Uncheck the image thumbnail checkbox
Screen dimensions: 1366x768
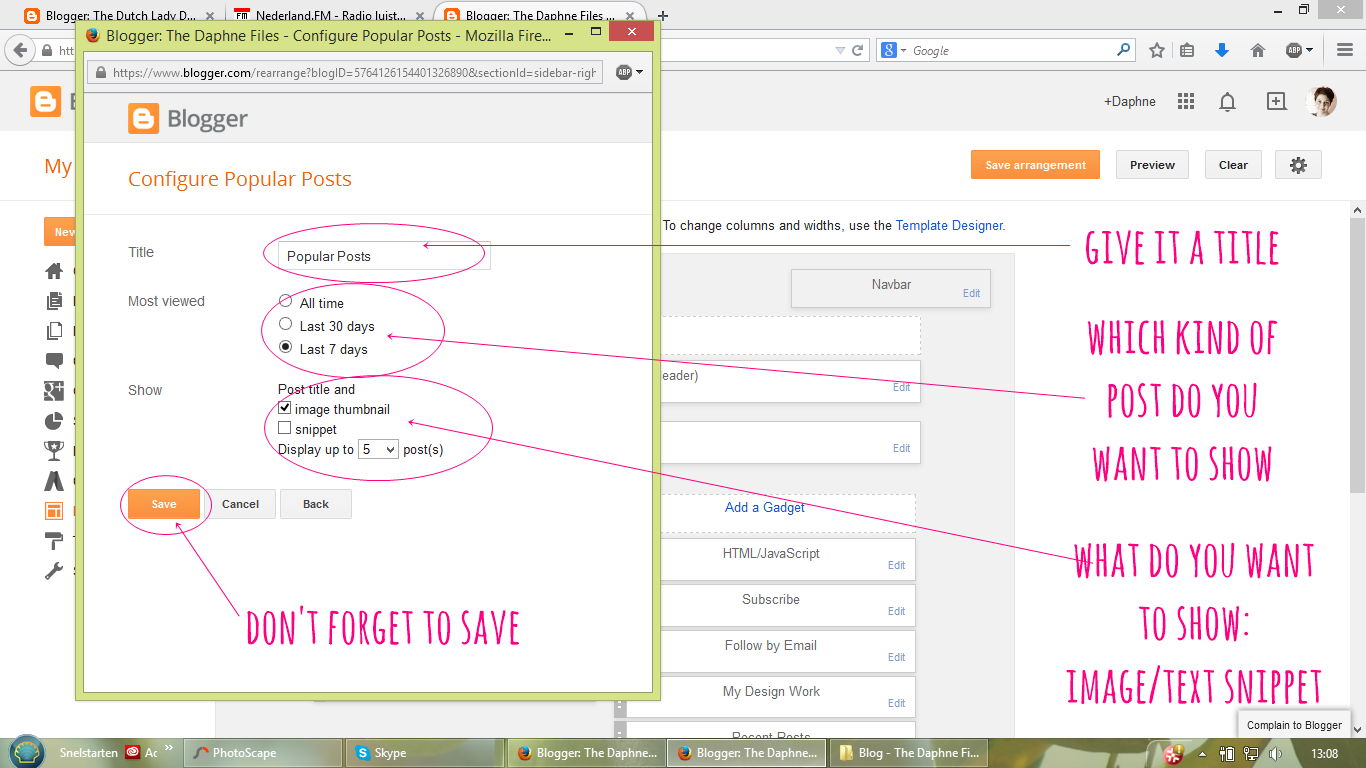coord(285,408)
